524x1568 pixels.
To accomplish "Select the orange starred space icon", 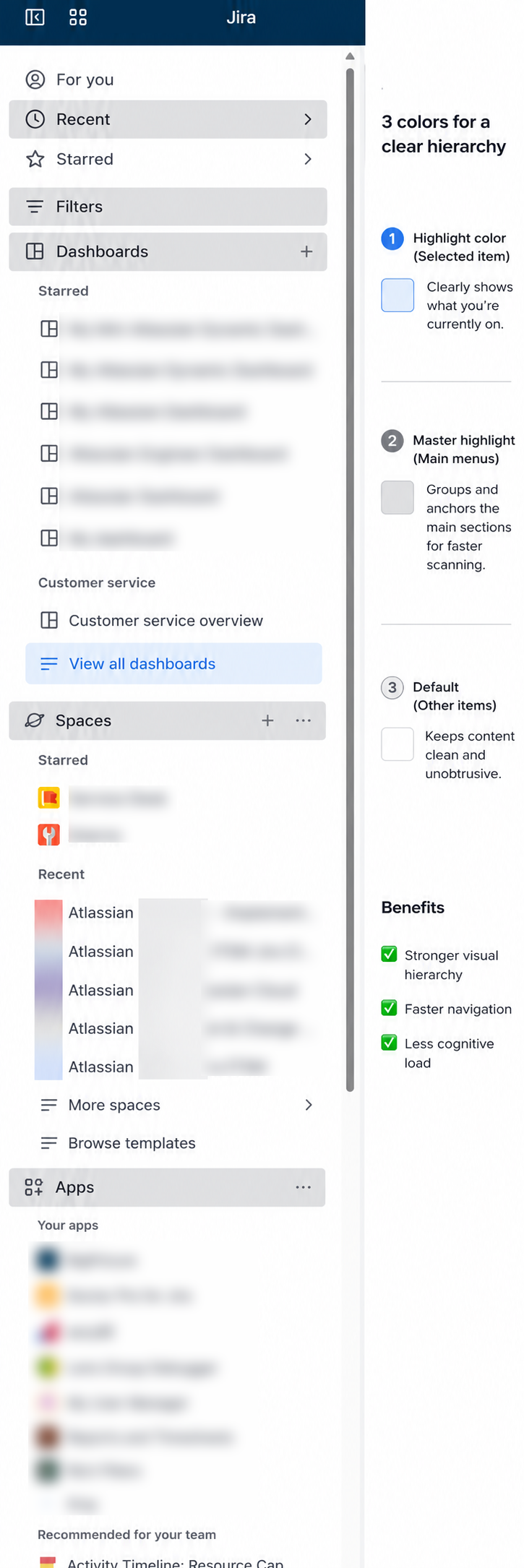I will point(49,798).
